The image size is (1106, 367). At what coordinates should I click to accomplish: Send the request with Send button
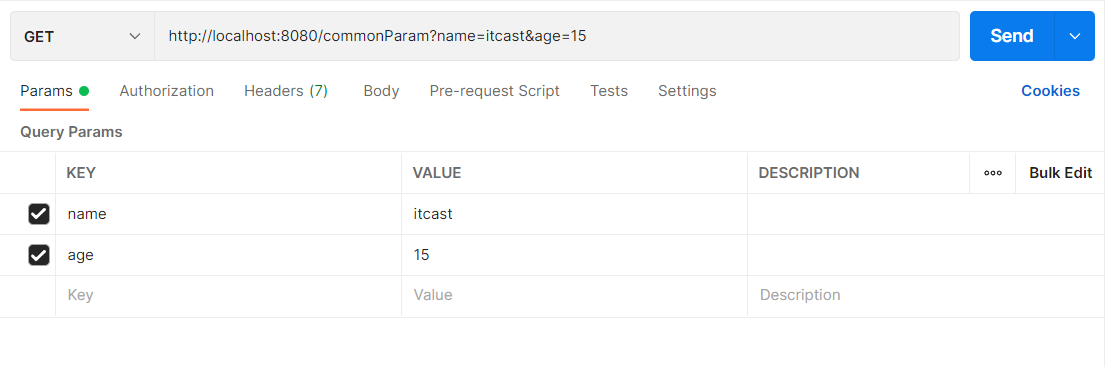[x=1012, y=36]
